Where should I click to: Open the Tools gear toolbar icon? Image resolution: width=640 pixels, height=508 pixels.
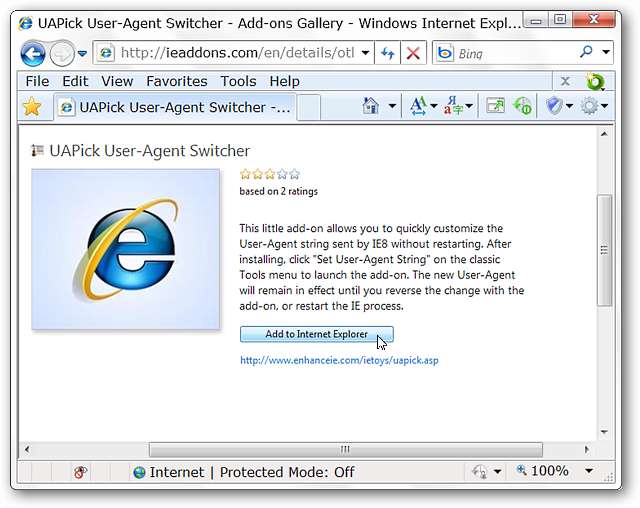[x=589, y=106]
